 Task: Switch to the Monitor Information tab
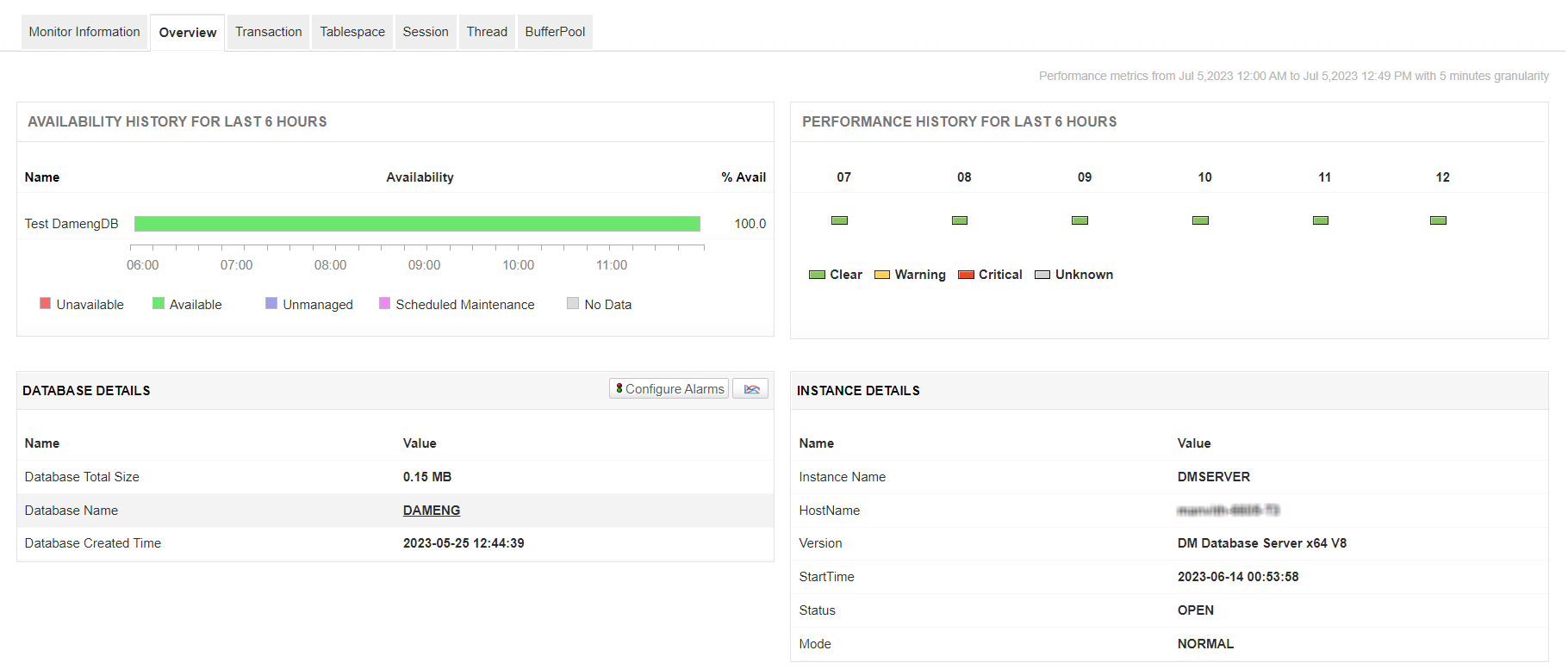tap(84, 32)
